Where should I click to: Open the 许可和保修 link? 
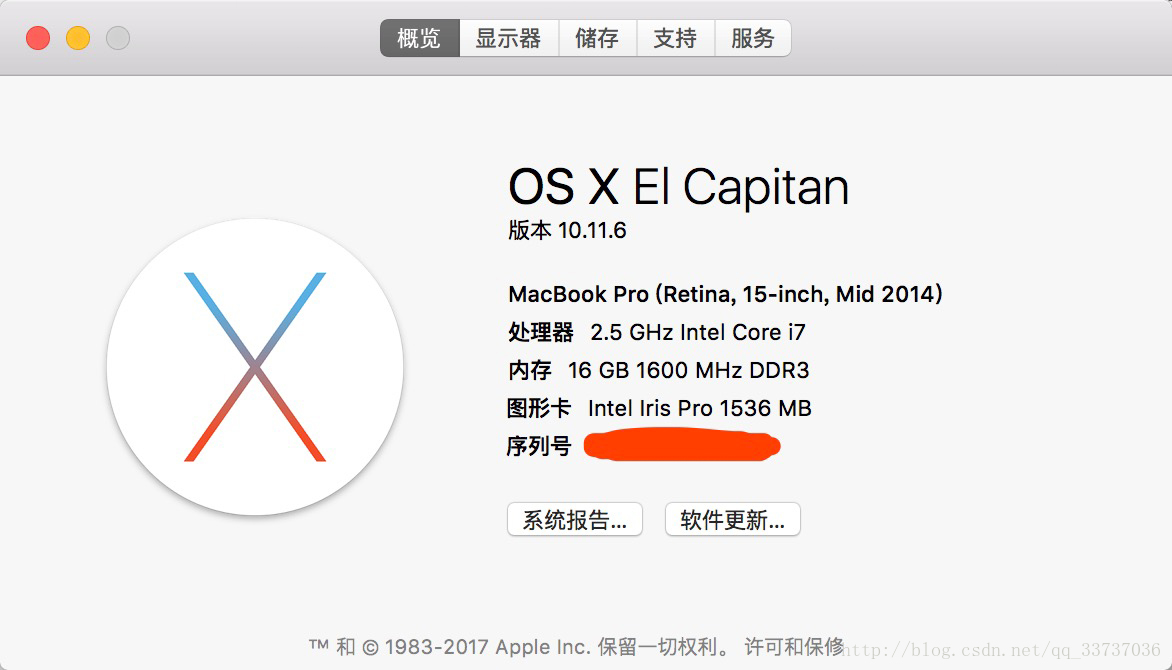tap(794, 646)
